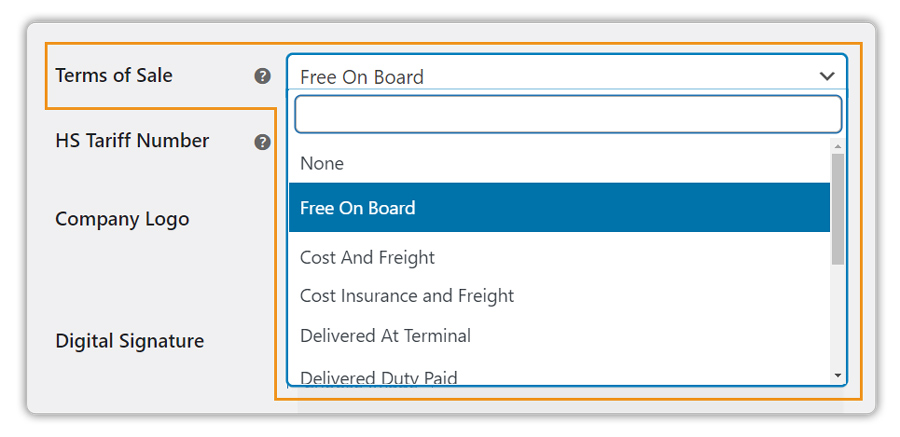Choose the highlighted Free On Board option

click(x=560, y=207)
